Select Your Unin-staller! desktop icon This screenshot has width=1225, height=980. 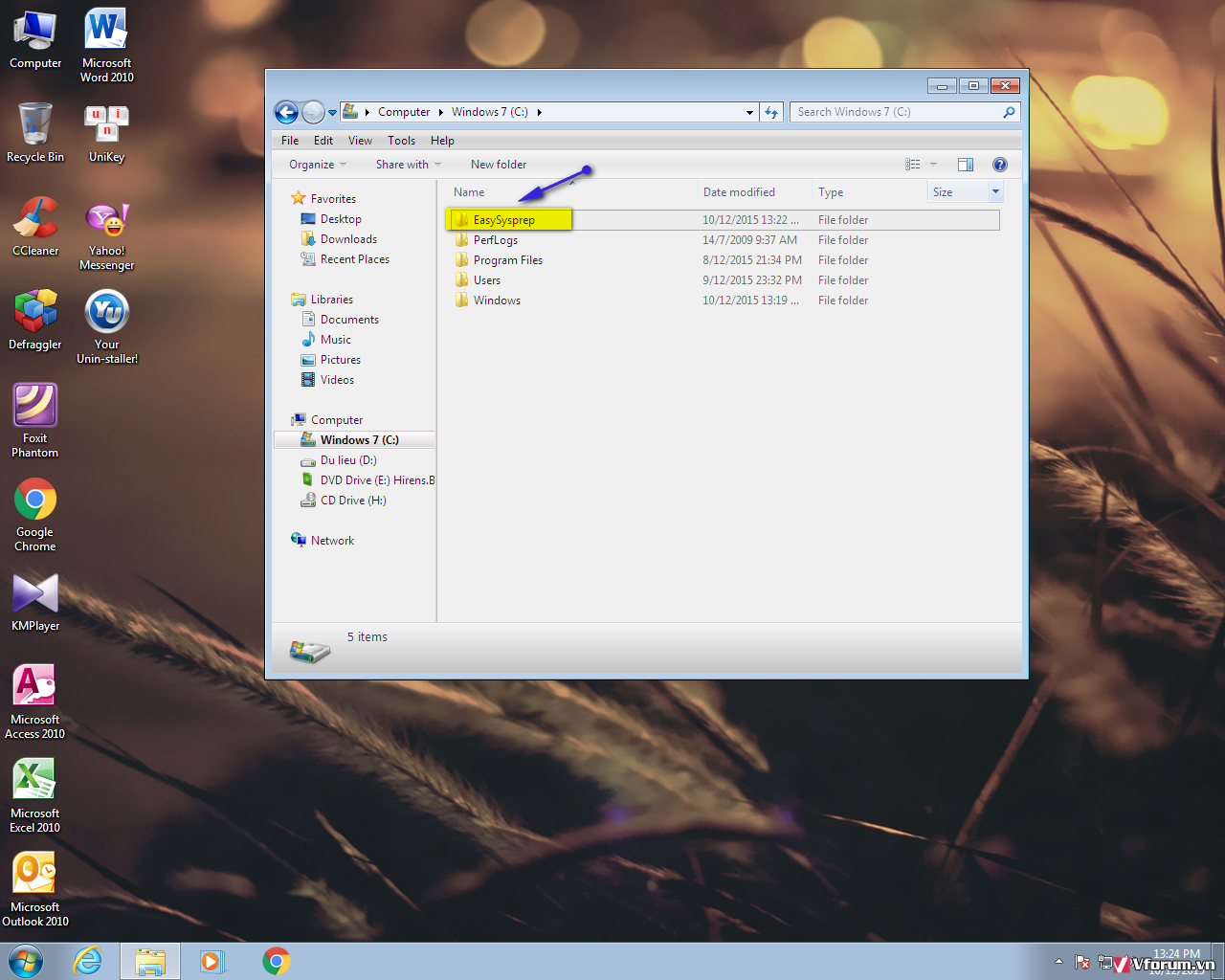click(x=106, y=326)
